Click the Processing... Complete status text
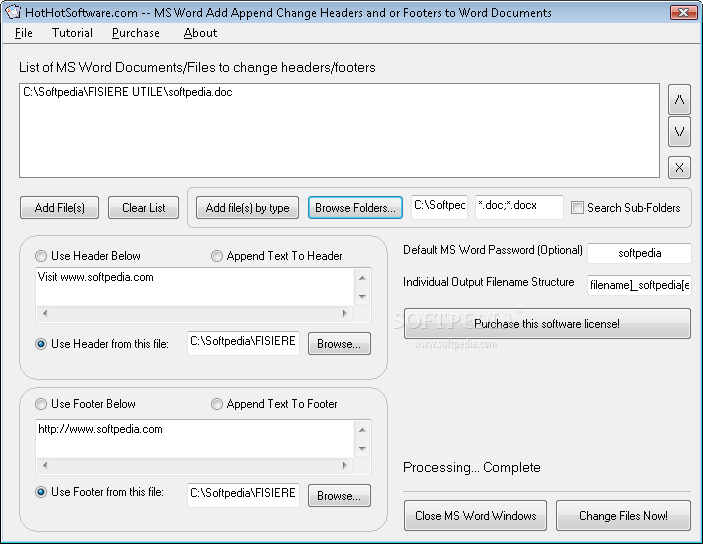Image resolution: width=703 pixels, height=544 pixels. (472, 468)
